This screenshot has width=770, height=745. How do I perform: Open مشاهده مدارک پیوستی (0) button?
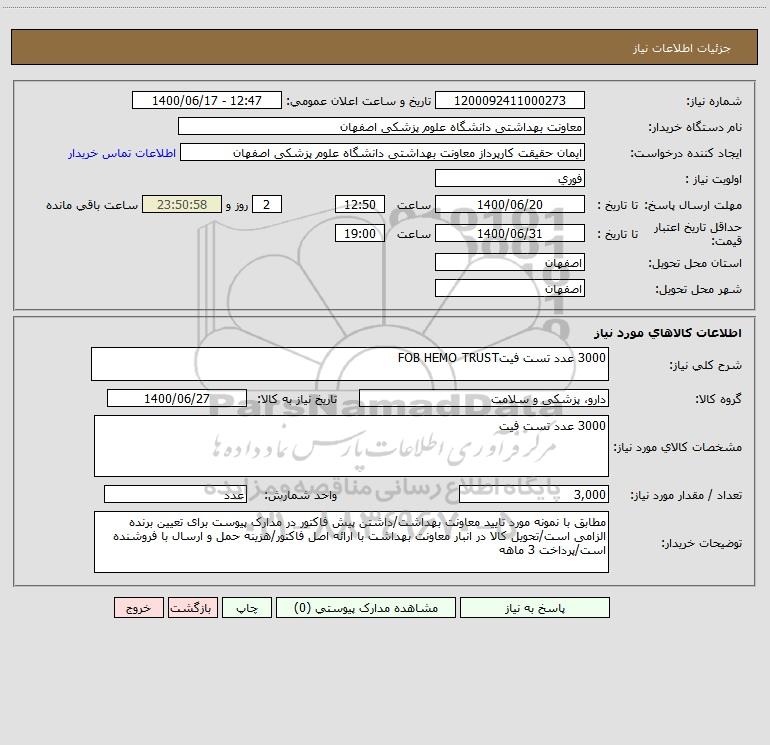(x=366, y=608)
